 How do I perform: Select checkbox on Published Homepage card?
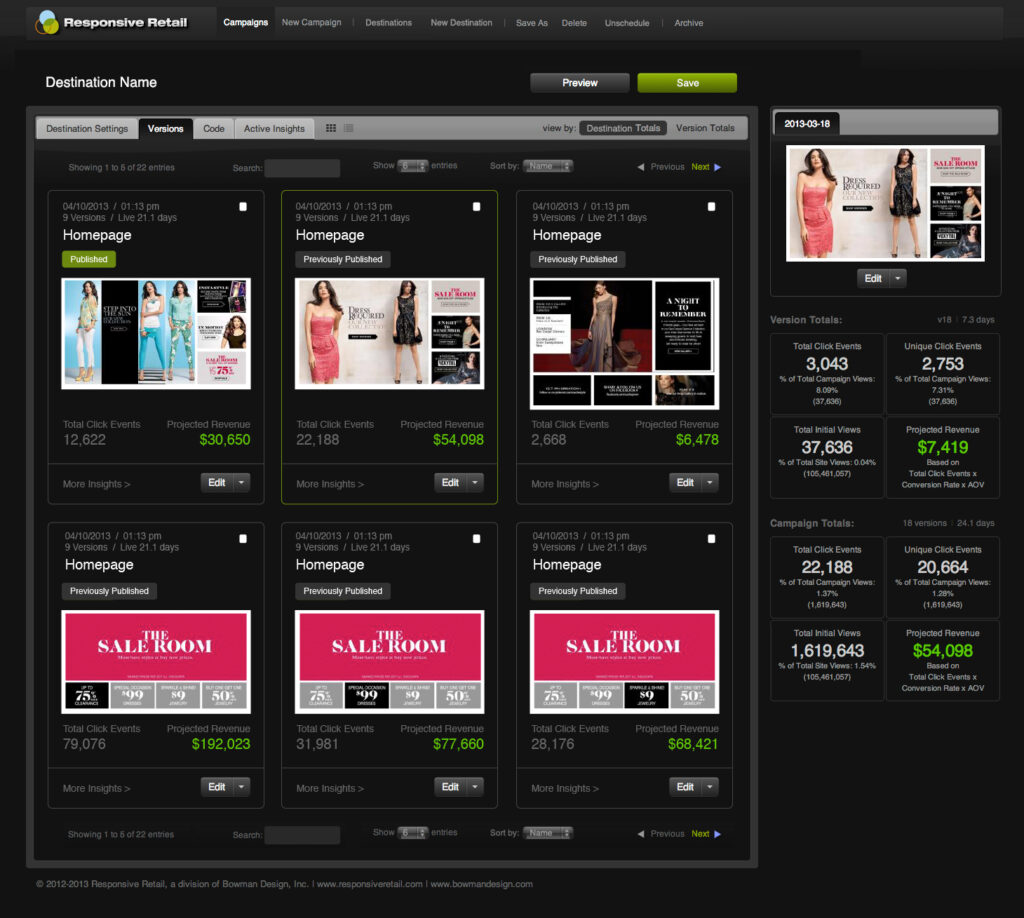(x=243, y=206)
